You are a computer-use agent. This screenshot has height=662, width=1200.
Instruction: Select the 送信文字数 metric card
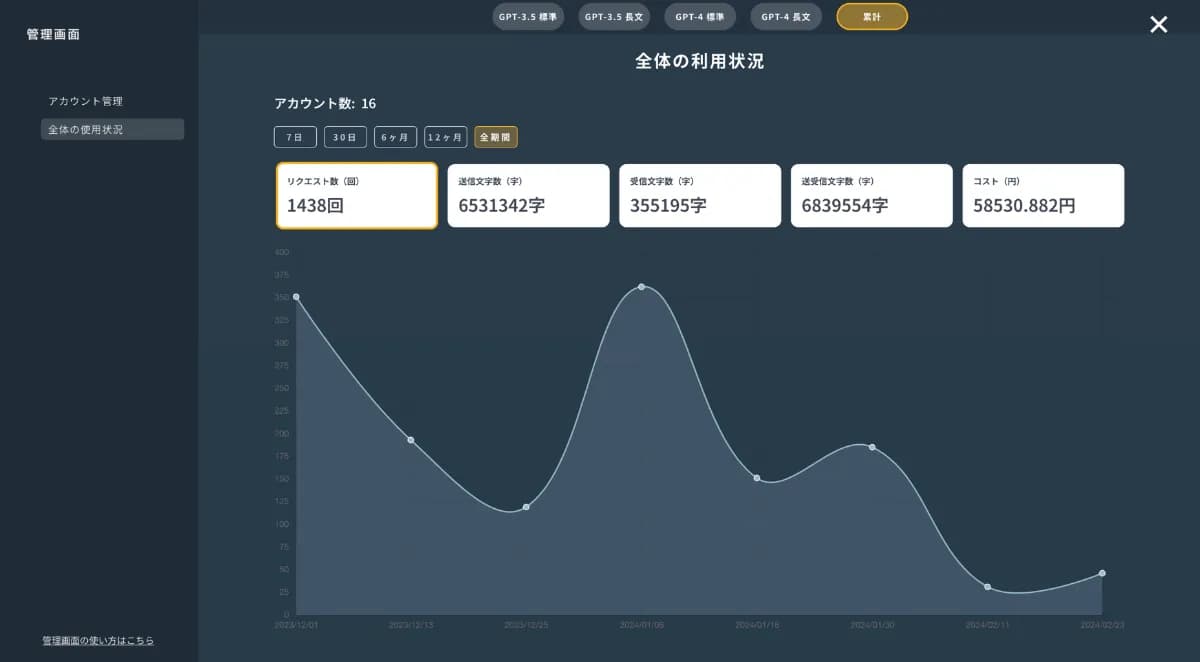tap(528, 195)
